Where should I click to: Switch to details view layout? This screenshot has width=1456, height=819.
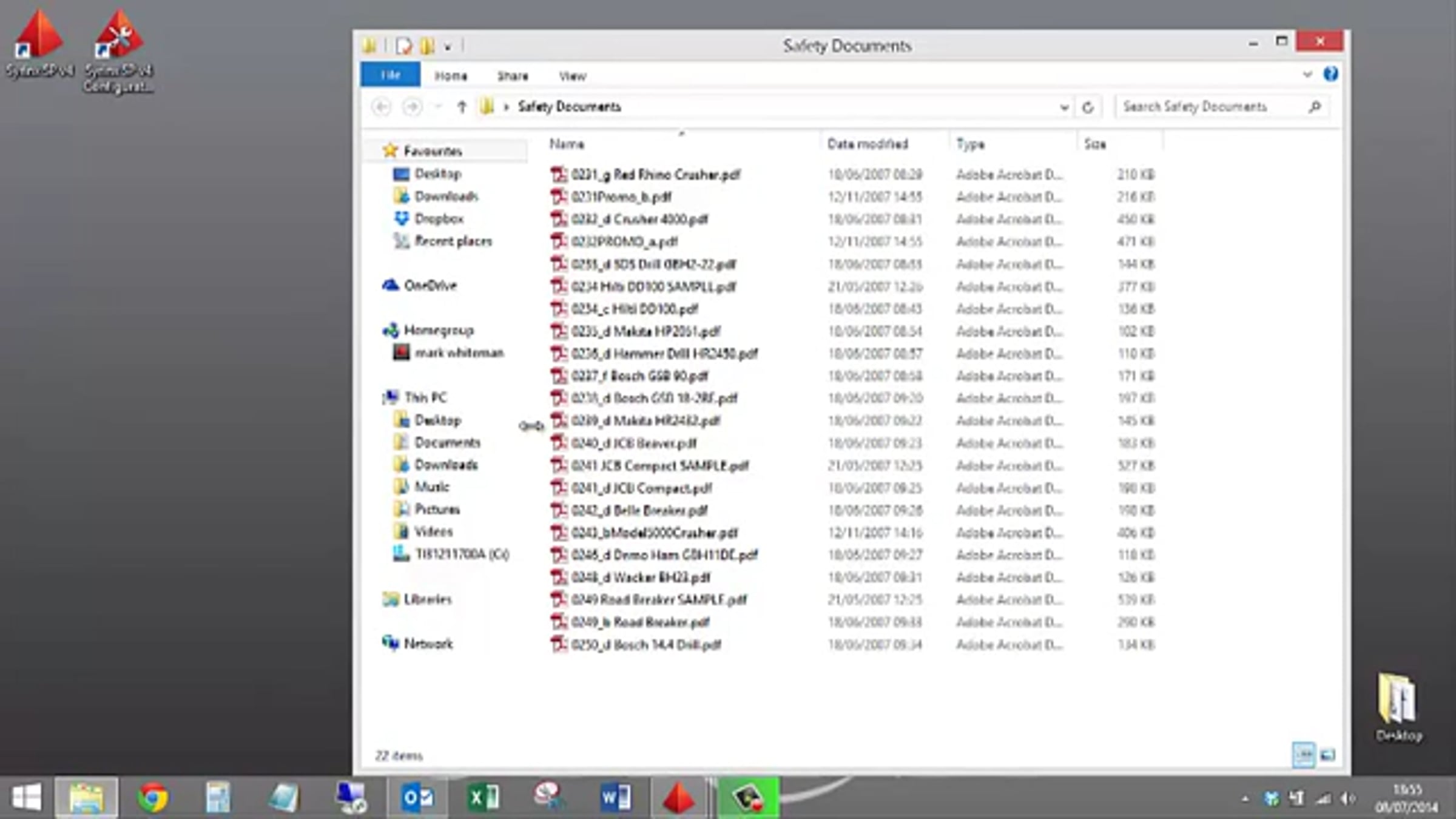pyautogui.click(x=1303, y=755)
